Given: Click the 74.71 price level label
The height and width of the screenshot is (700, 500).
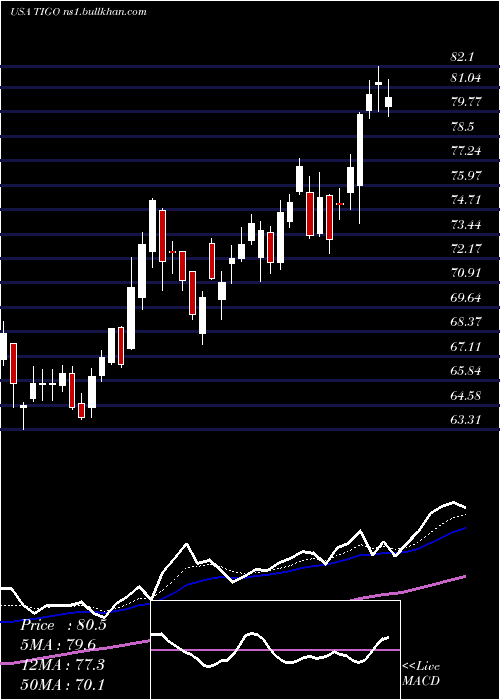Looking at the screenshot, I should pos(466,200).
